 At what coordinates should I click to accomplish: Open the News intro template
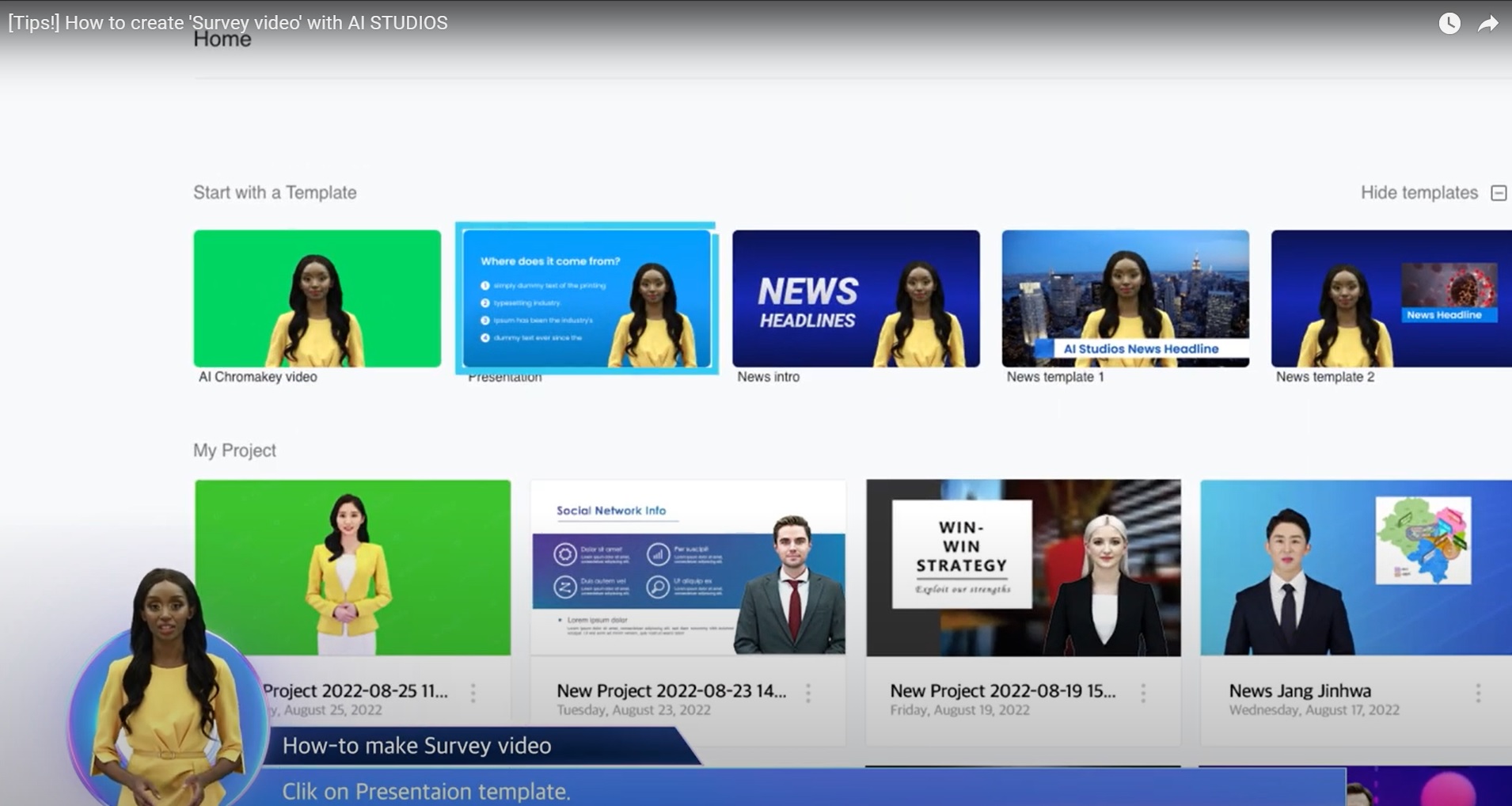(856, 298)
